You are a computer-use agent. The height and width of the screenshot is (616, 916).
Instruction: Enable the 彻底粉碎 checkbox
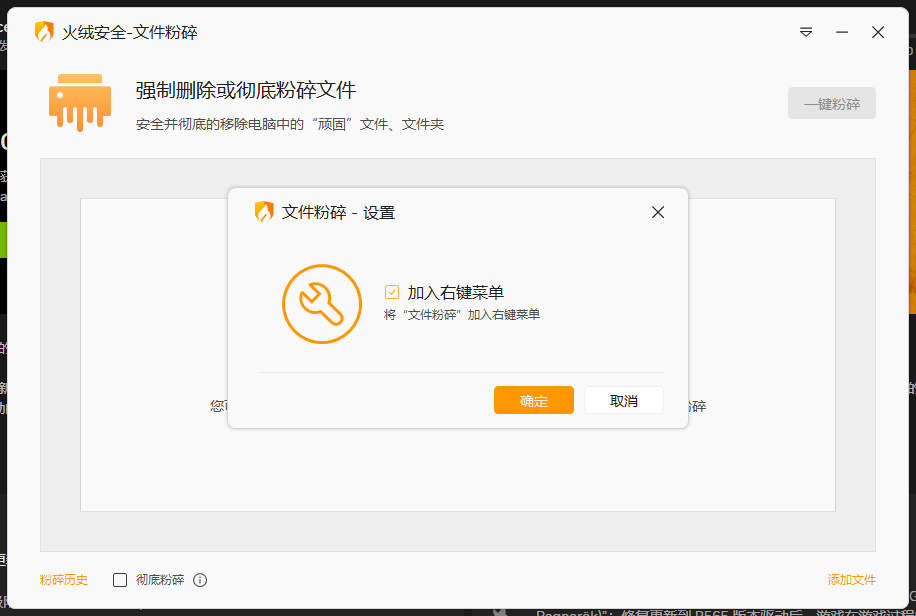point(120,580)
